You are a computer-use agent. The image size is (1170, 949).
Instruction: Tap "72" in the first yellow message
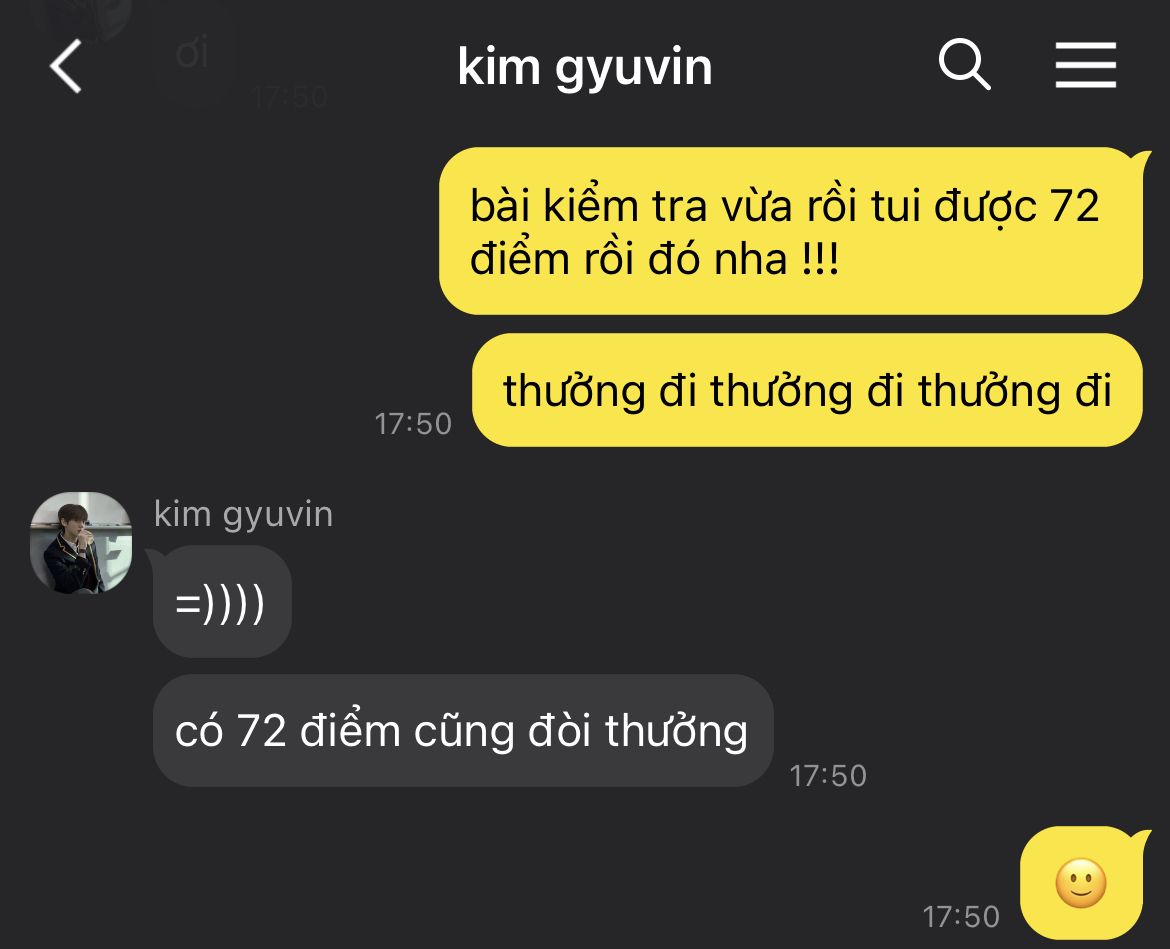point(1074,205)
